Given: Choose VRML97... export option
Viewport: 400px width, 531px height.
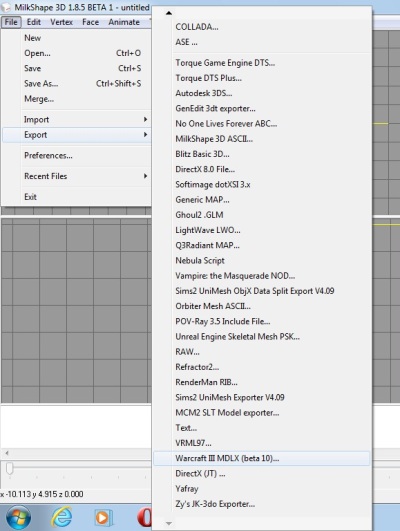Looking at the screenshot, I should click(261, 443).
